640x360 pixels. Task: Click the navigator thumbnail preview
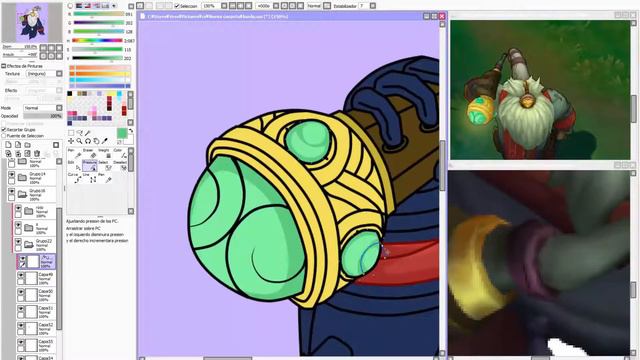[32, 22]
